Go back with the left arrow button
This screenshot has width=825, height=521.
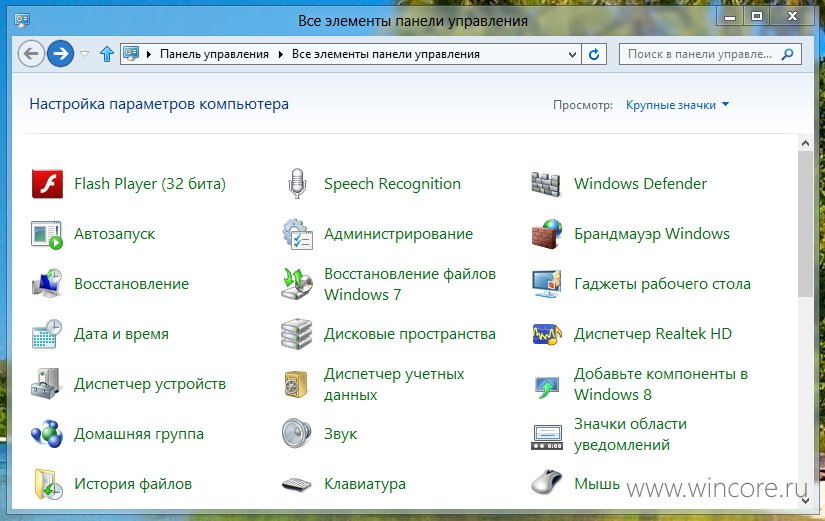(31, 54)
